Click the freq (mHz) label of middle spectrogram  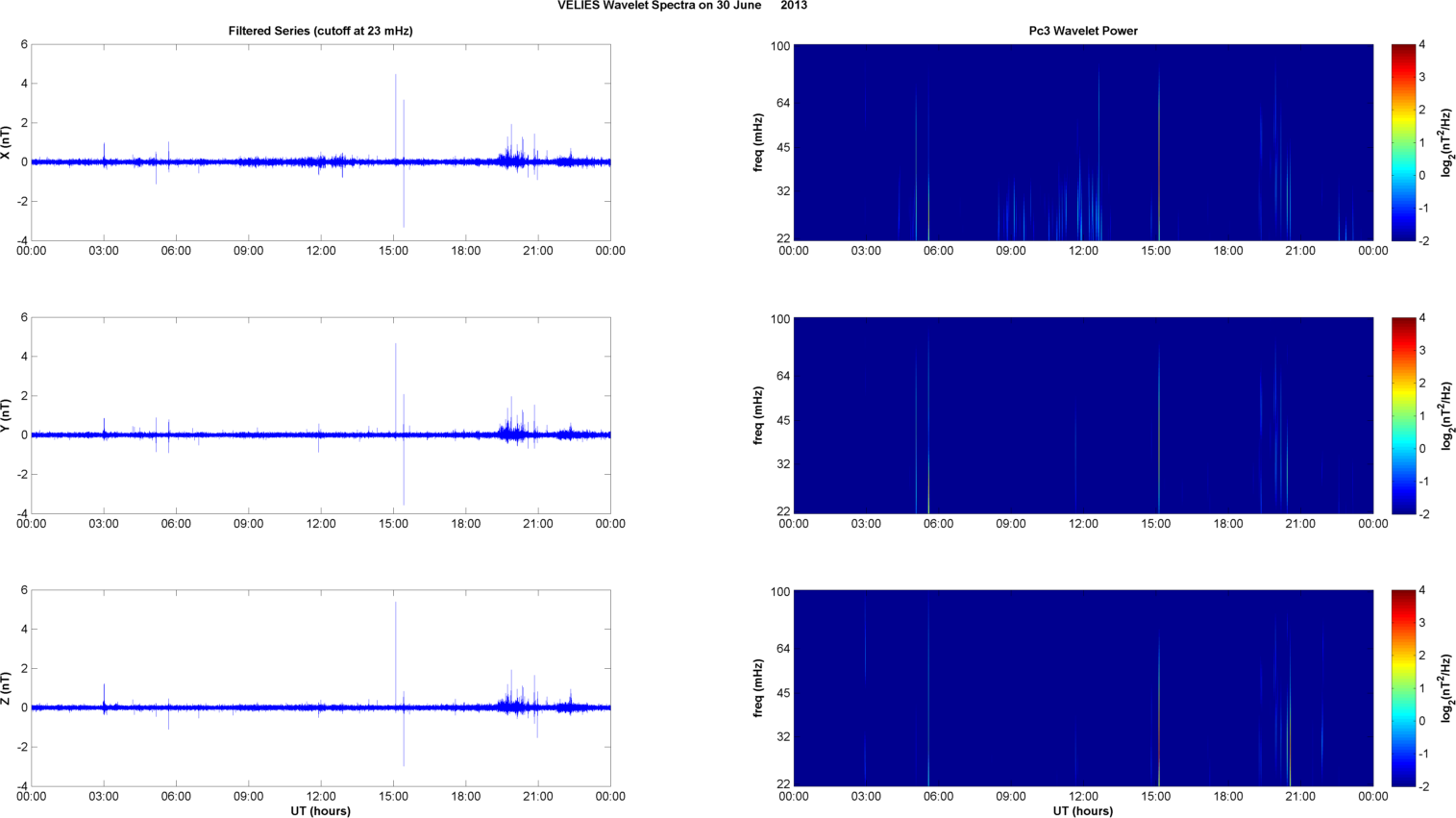tap(758, 415)
